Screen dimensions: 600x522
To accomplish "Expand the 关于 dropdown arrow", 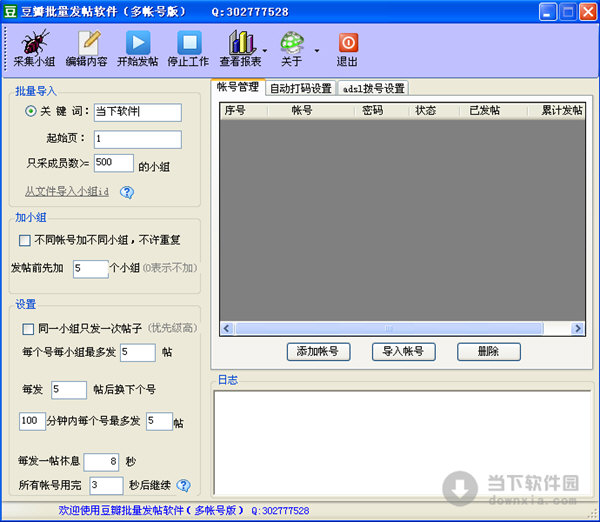I will [x=317, y=51].
